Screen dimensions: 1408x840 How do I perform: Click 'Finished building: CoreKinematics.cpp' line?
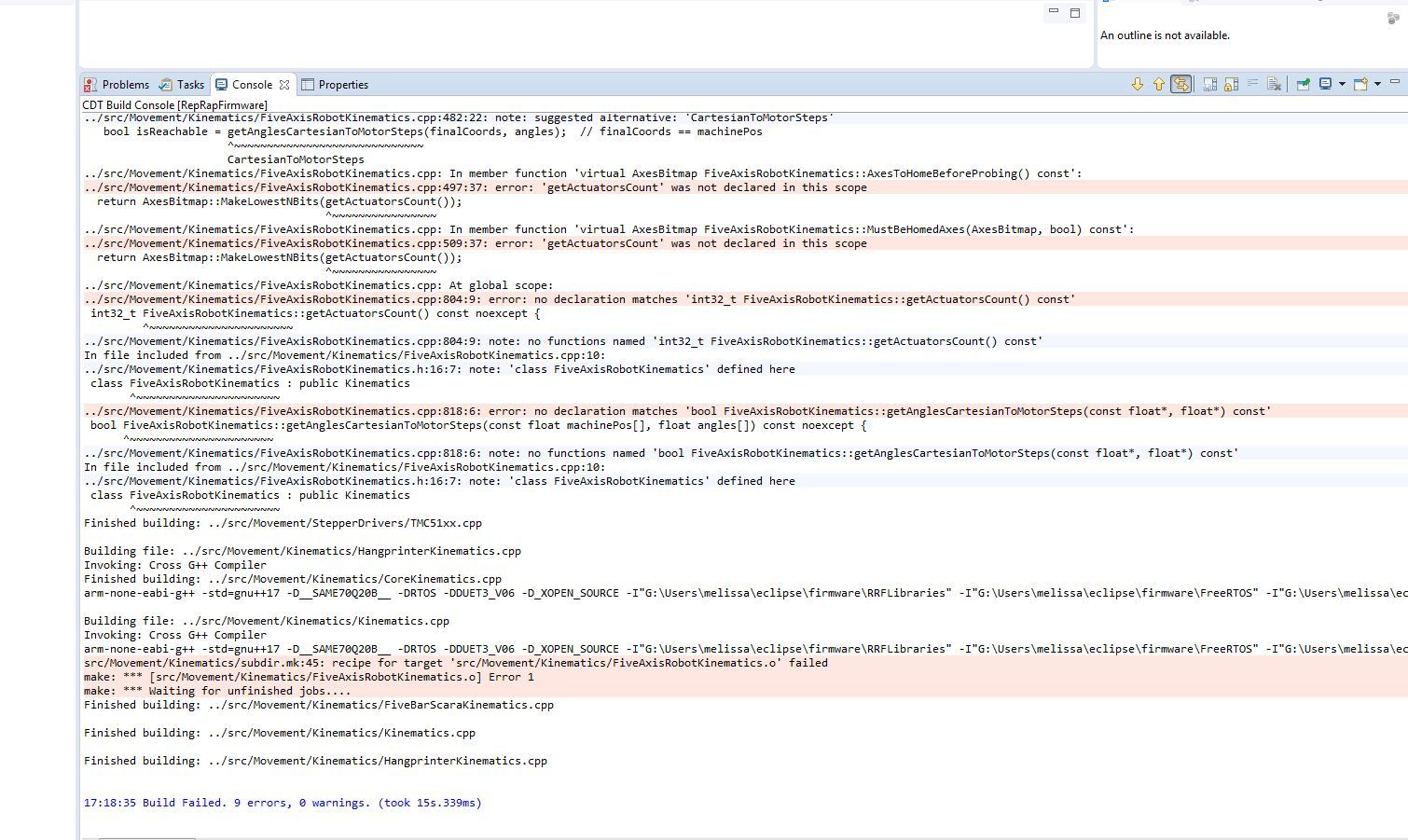pyautogui.click(x=293, y=579)
